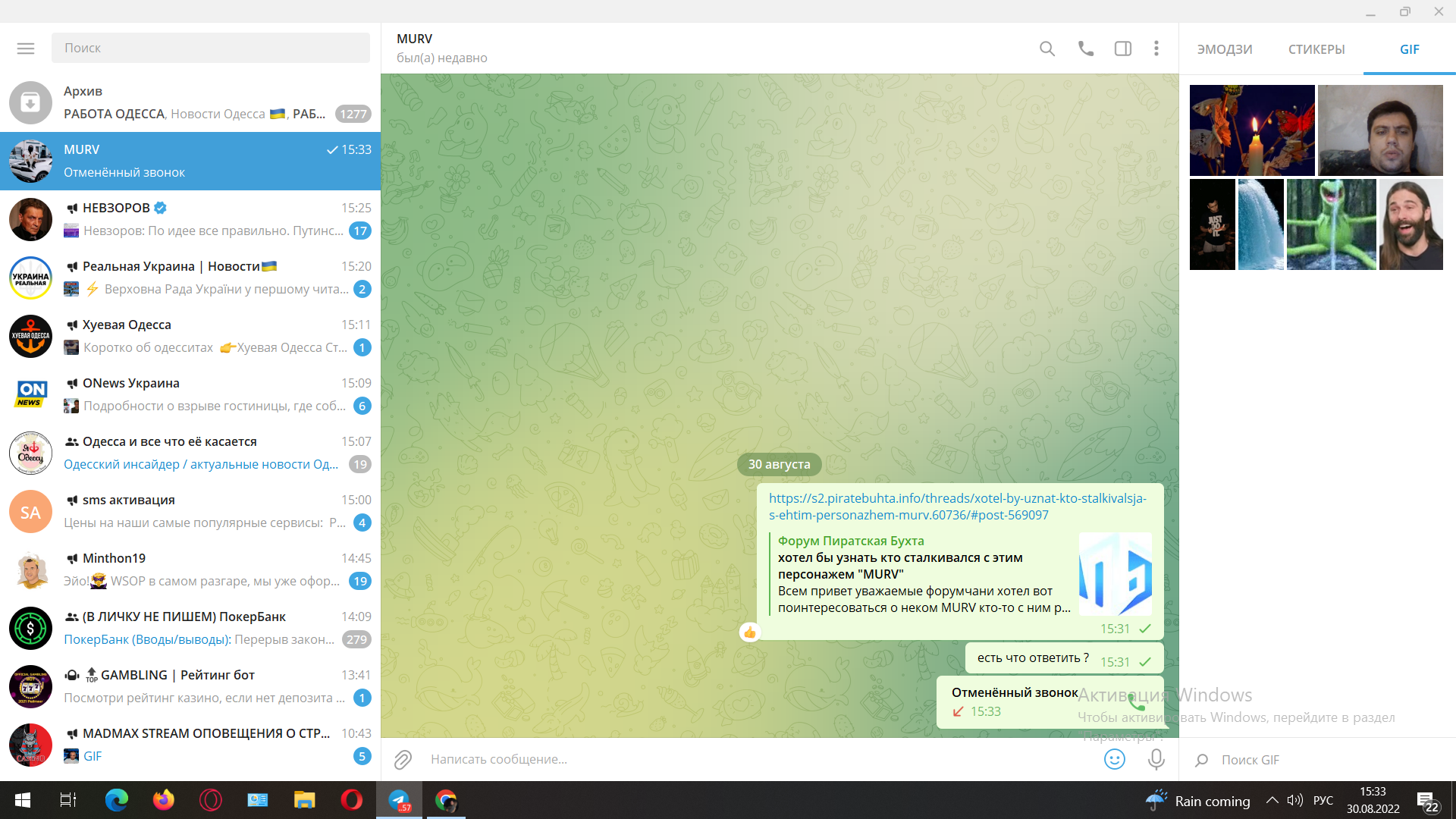Screen dimensions: 1456x819
Task: Call back from Отменённый звонок phone icon
Action: click(1137, 702)
